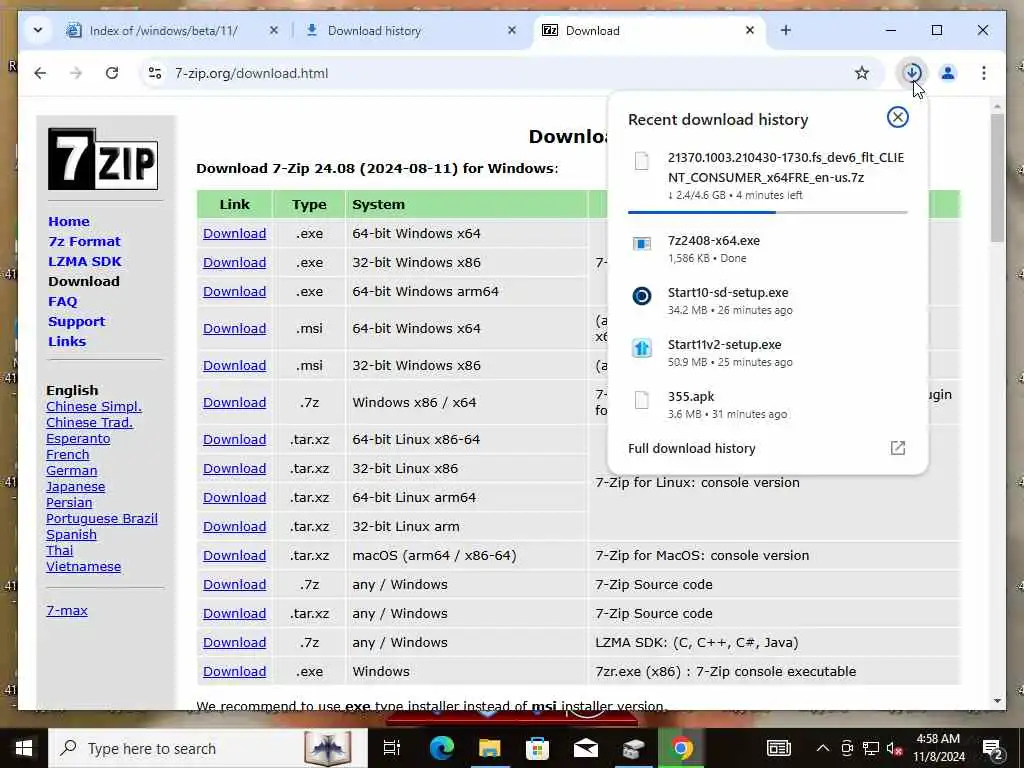The image size is (1024, 768).
Task: Switch language to French
Action: coord(67,455)
